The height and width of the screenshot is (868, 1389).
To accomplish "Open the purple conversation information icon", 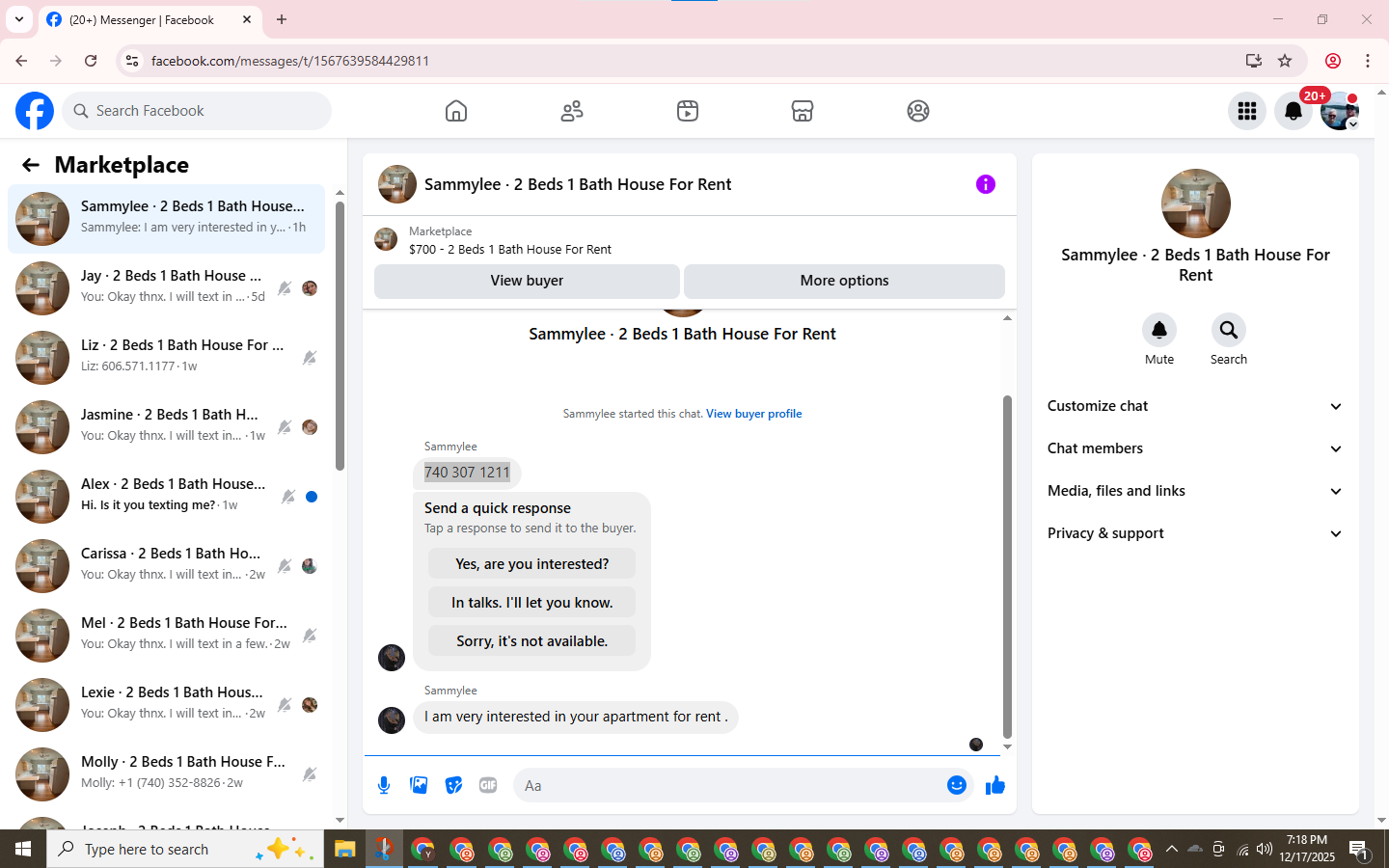I will (x=985, y=184).
